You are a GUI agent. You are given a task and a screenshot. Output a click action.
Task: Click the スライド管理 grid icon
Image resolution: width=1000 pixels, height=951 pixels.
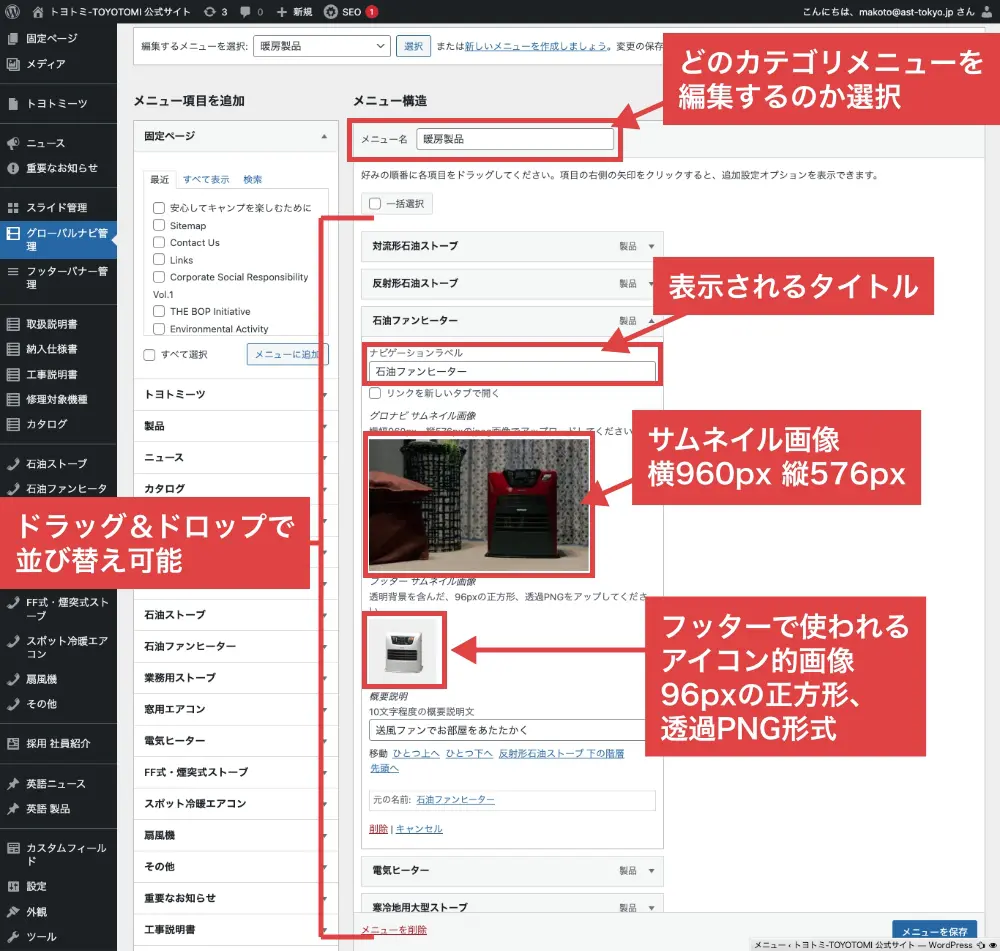(x=13, y=207)
